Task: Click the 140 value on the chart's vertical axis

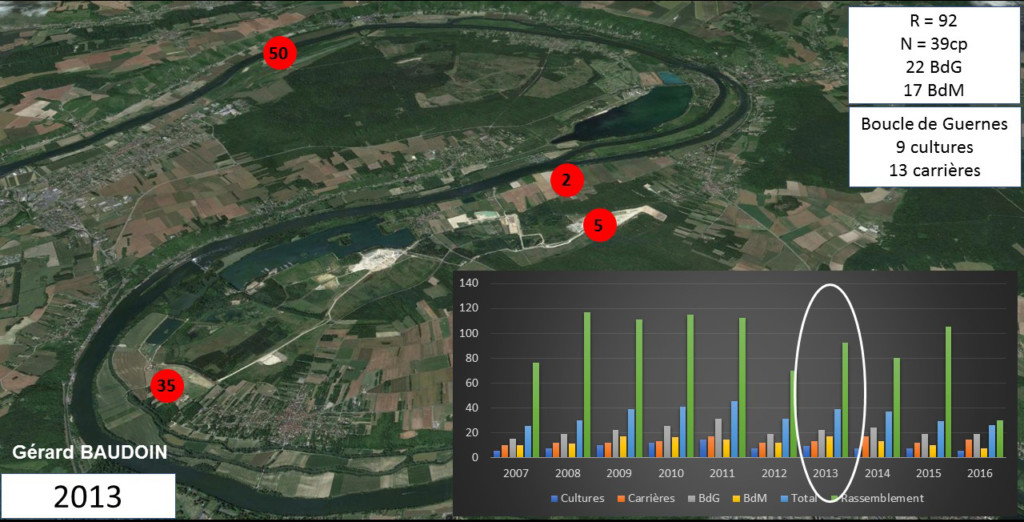Action: coord(469,284)
